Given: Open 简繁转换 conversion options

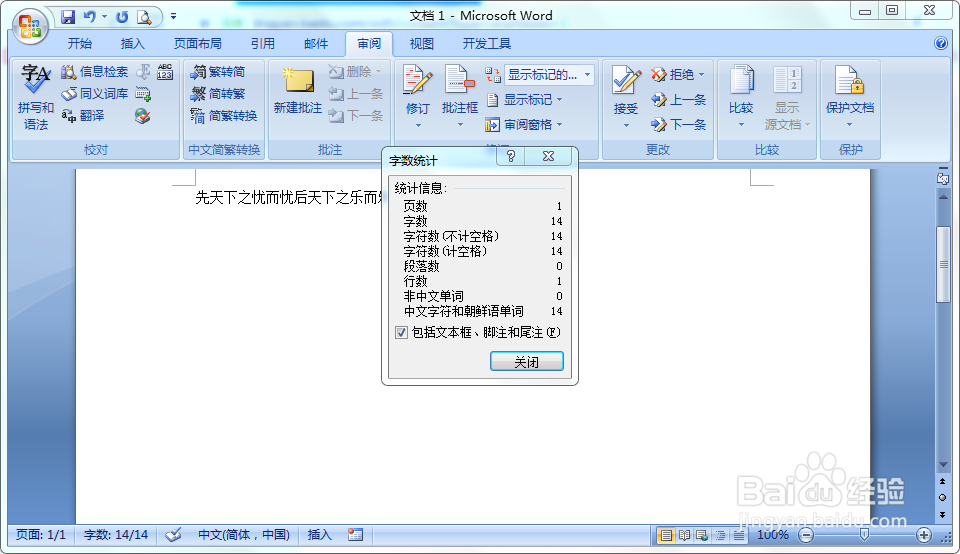Looking at the screenshot, I should point(223,116).
